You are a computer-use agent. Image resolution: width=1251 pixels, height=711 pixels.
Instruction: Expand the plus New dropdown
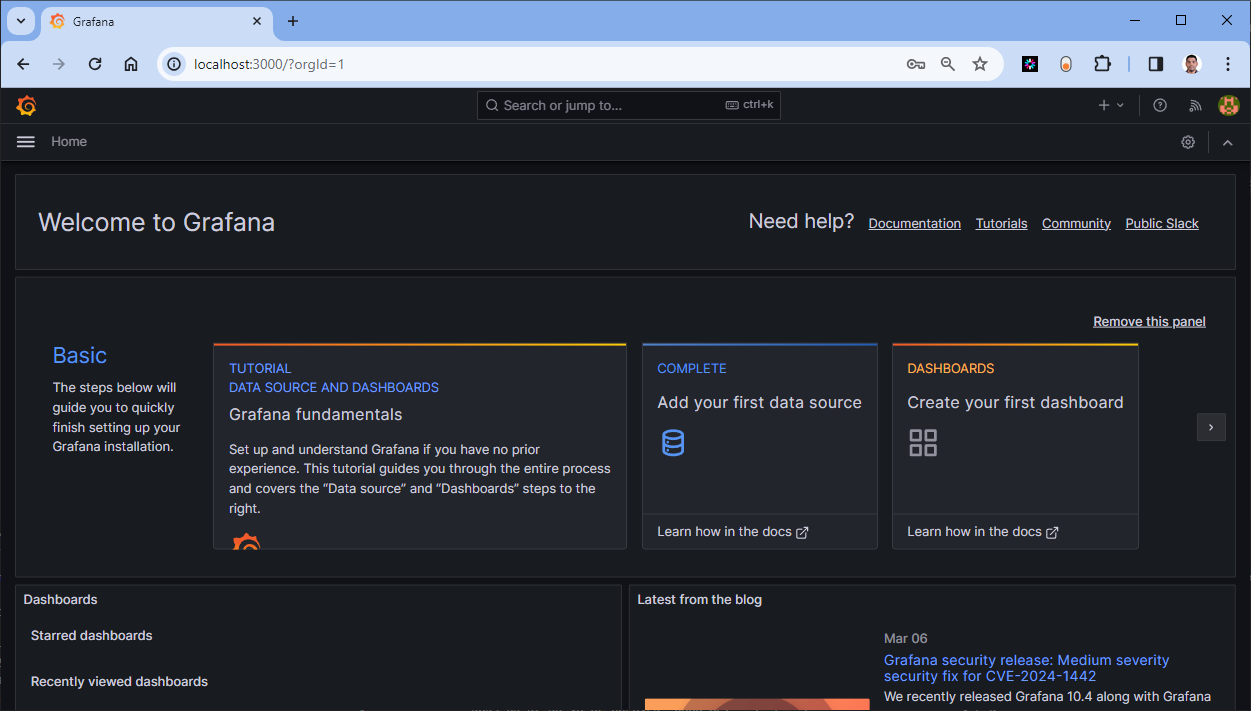(1111, 105)
